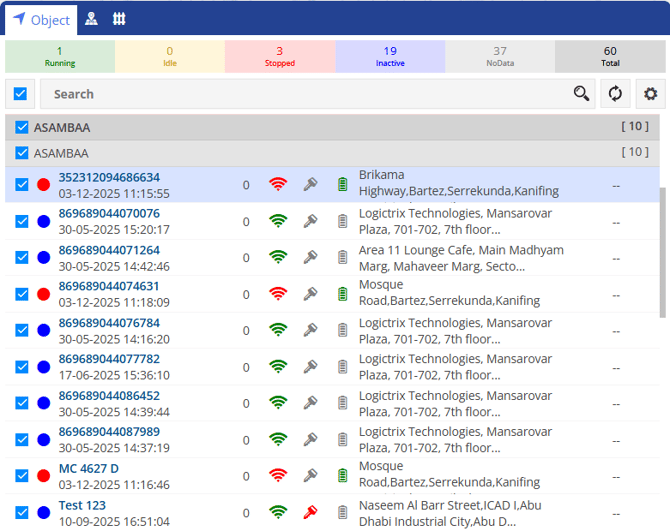Click green battery icon for MC 4627 D
This screenshot has height=531, width=670.
click(343, 475)
